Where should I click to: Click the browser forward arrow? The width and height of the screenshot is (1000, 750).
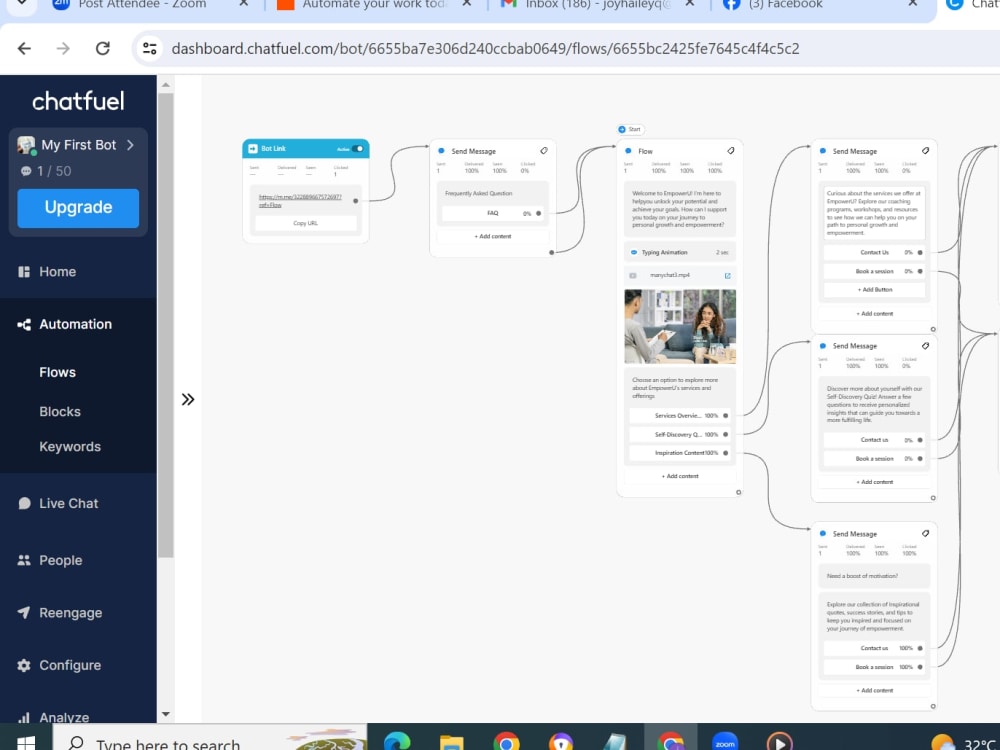[63, 48]
